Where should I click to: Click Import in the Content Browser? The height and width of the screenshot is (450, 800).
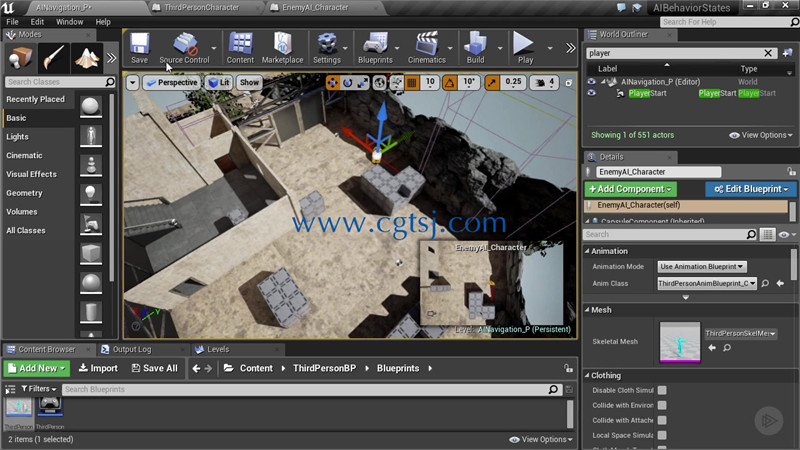click(98, 368)
